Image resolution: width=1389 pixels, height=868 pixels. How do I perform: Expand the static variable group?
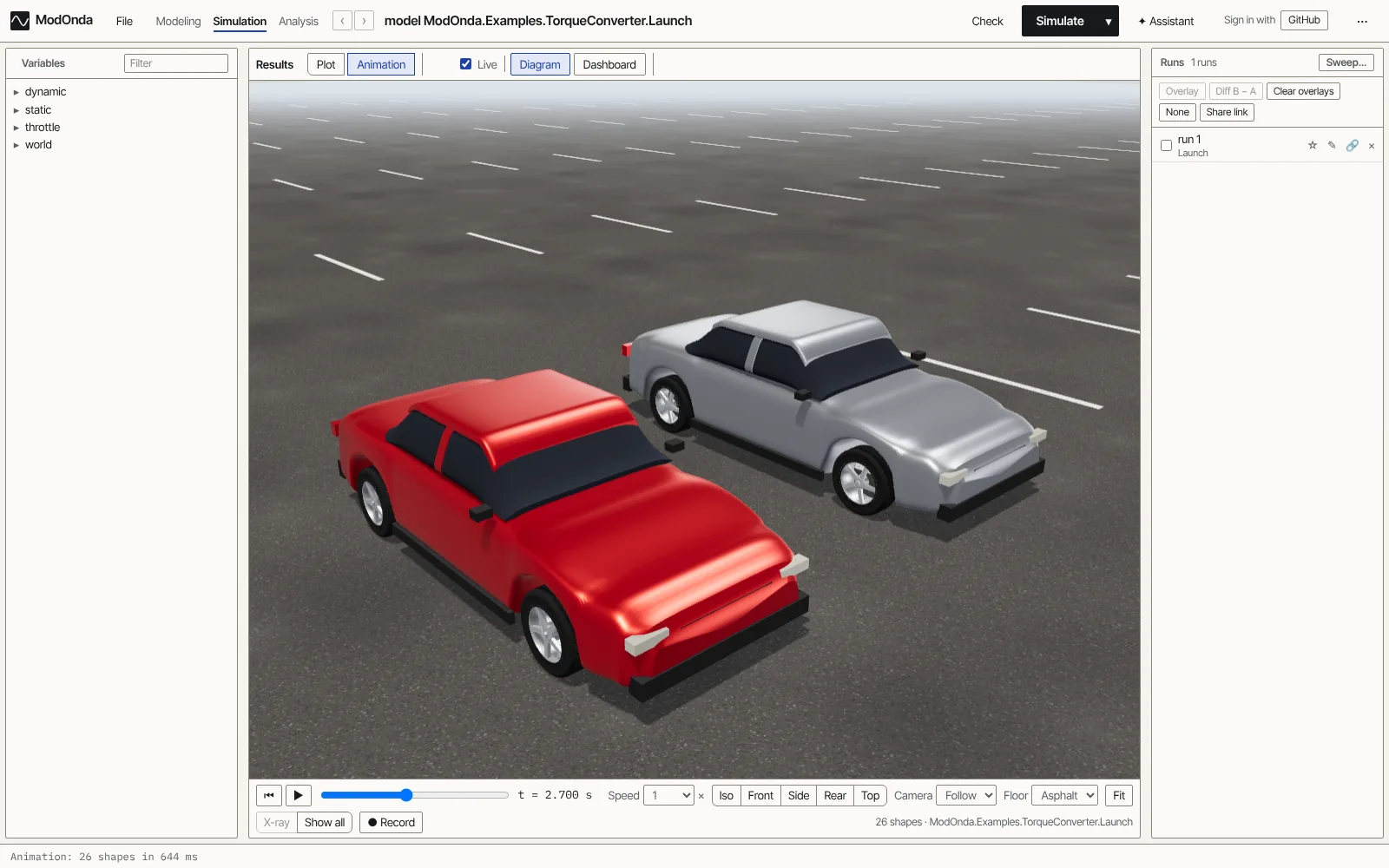[x=16, y=110]
